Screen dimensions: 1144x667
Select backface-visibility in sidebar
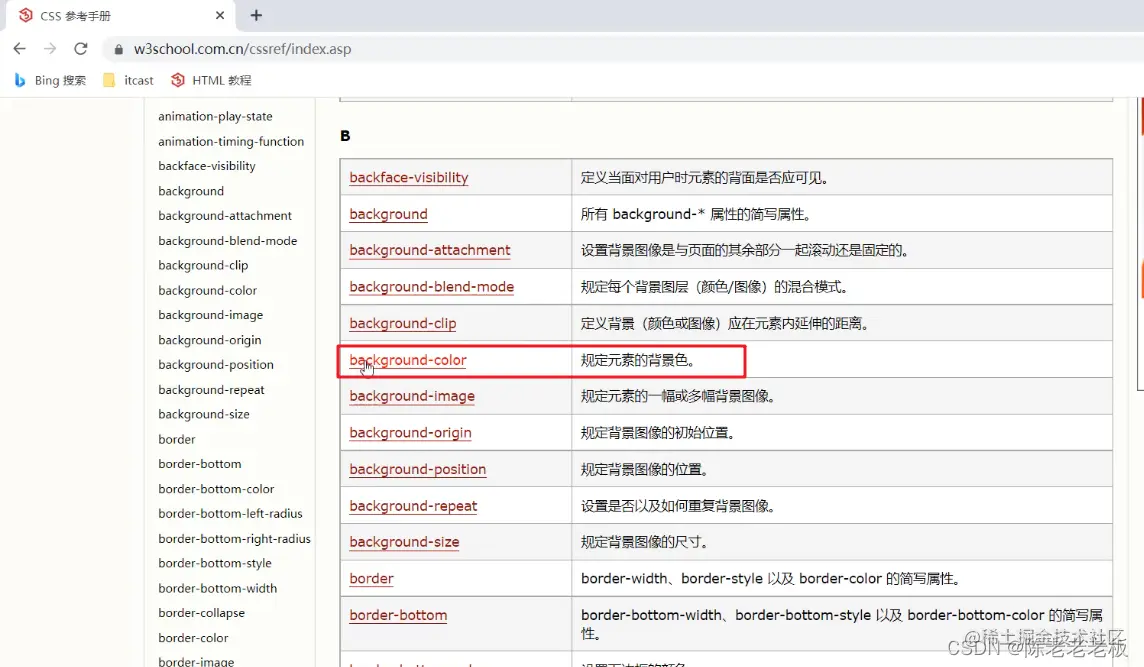point(206,166)
